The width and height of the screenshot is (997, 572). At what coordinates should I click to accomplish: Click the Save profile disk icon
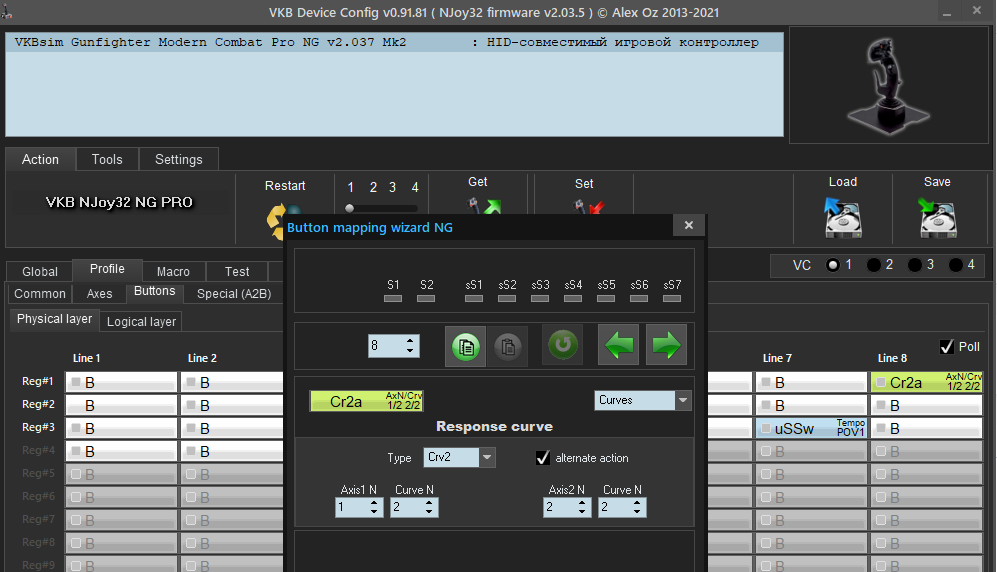coord(937,217)
